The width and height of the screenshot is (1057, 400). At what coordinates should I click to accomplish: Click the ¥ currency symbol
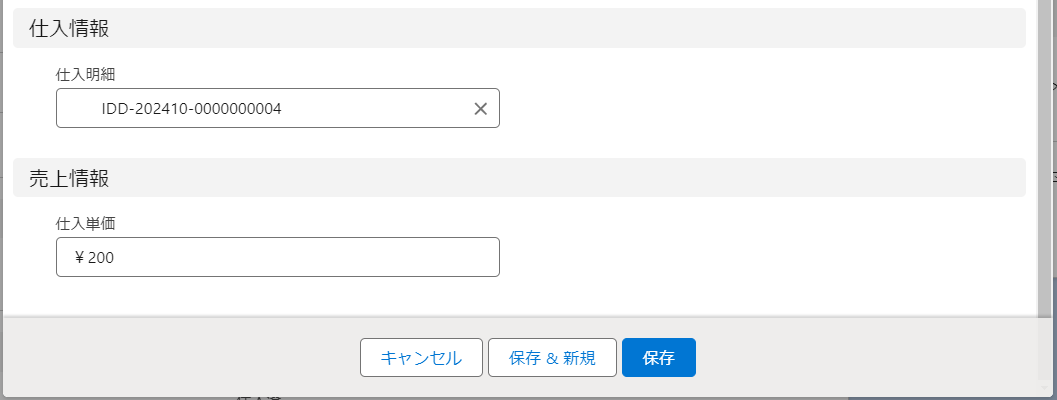79,258
